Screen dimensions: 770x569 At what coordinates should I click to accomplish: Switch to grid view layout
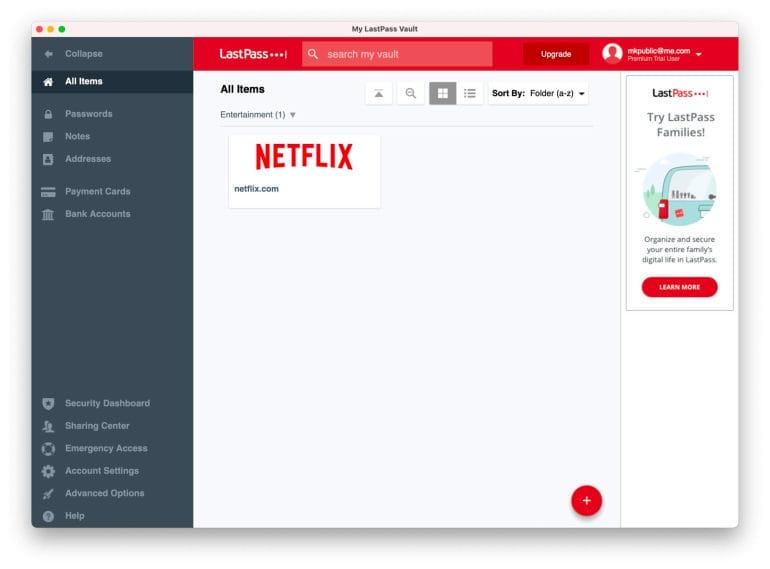pyautogui.click(x=442, y=93)
